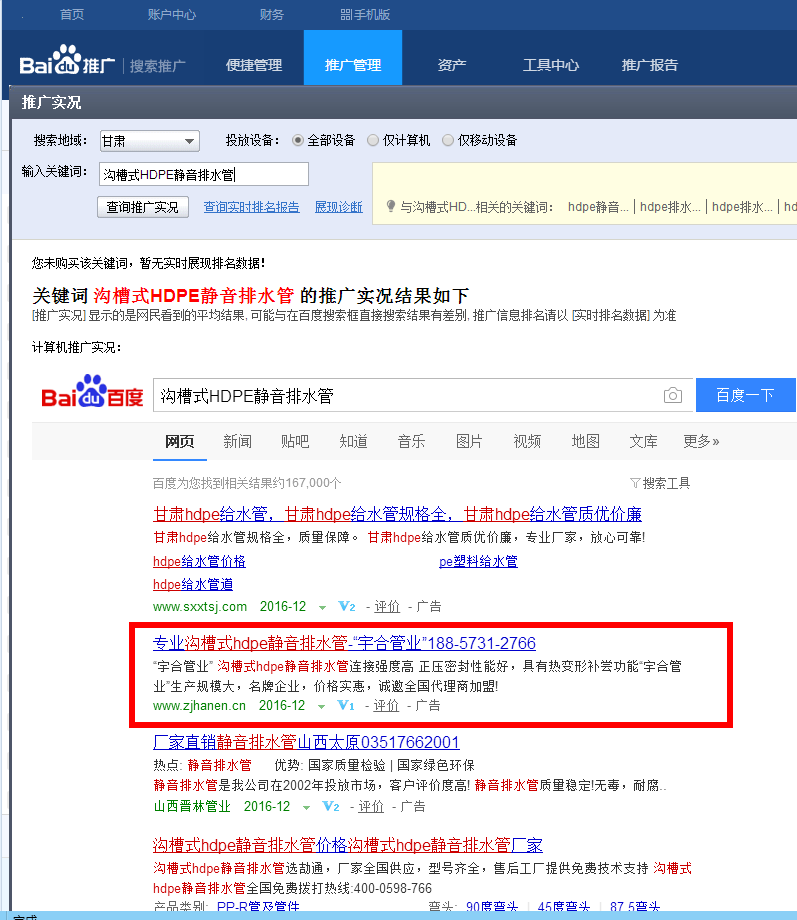The width and height of the screenshot is (797, 920).
Task: Open the 搜索地域 dropdown showing 甘肃
Action: [150, 141]
